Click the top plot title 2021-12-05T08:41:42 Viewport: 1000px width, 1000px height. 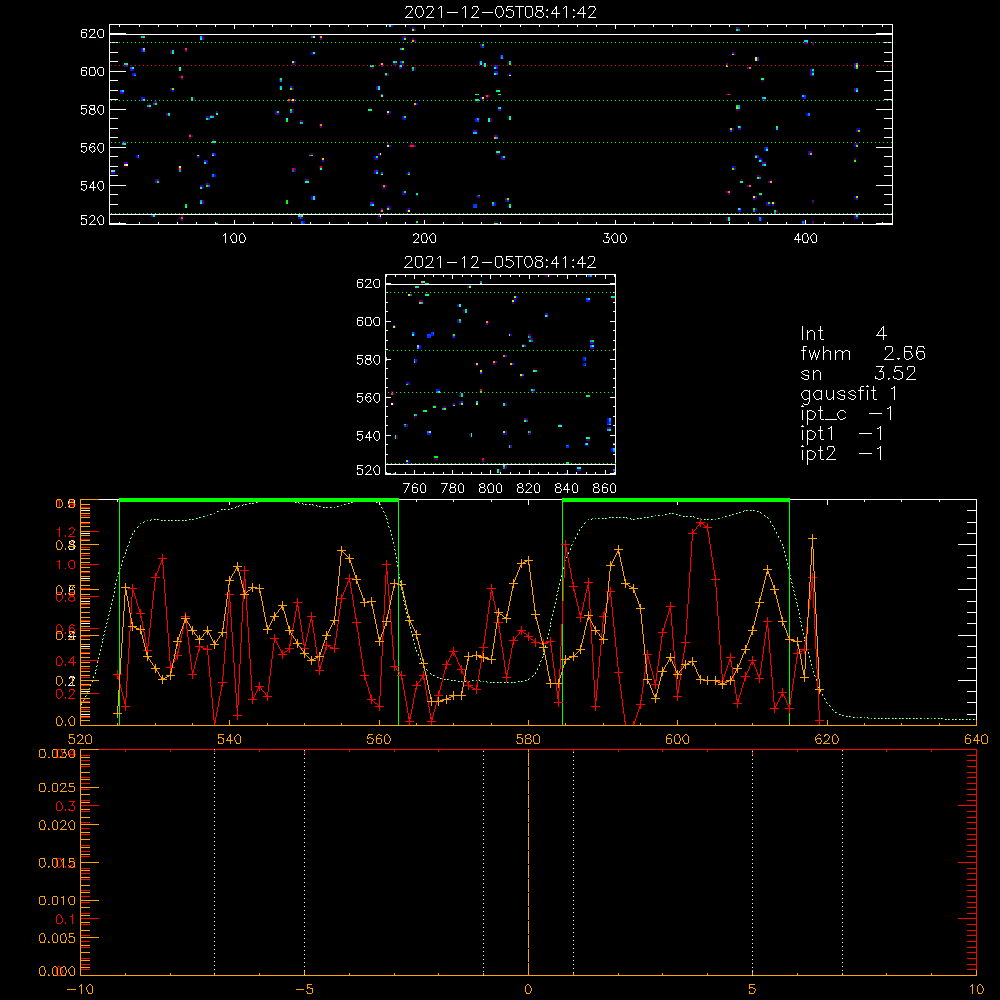(501, 12)
